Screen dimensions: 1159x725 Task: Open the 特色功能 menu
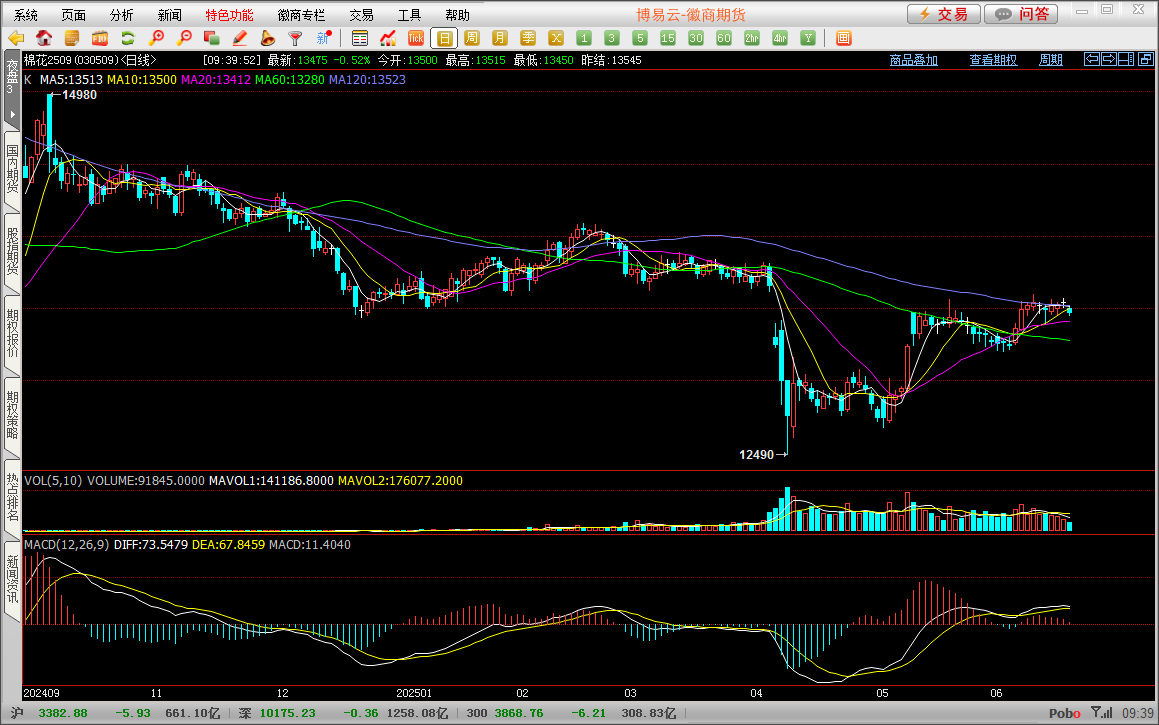point(229,15)
